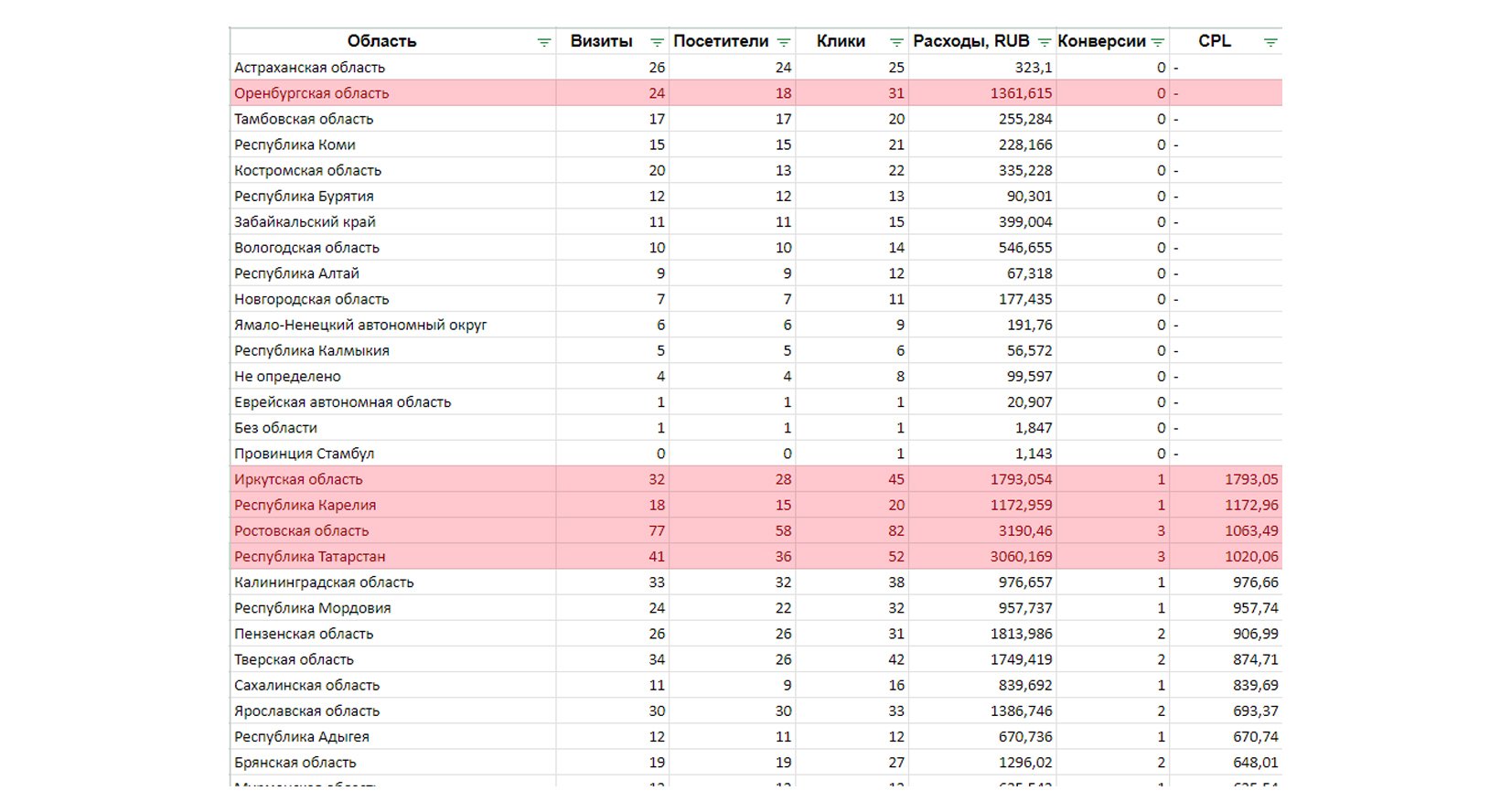Click the Ямало-Ненецкий автономный округ cell
This screenshot has height=812, width=1511.
point(360,325)
